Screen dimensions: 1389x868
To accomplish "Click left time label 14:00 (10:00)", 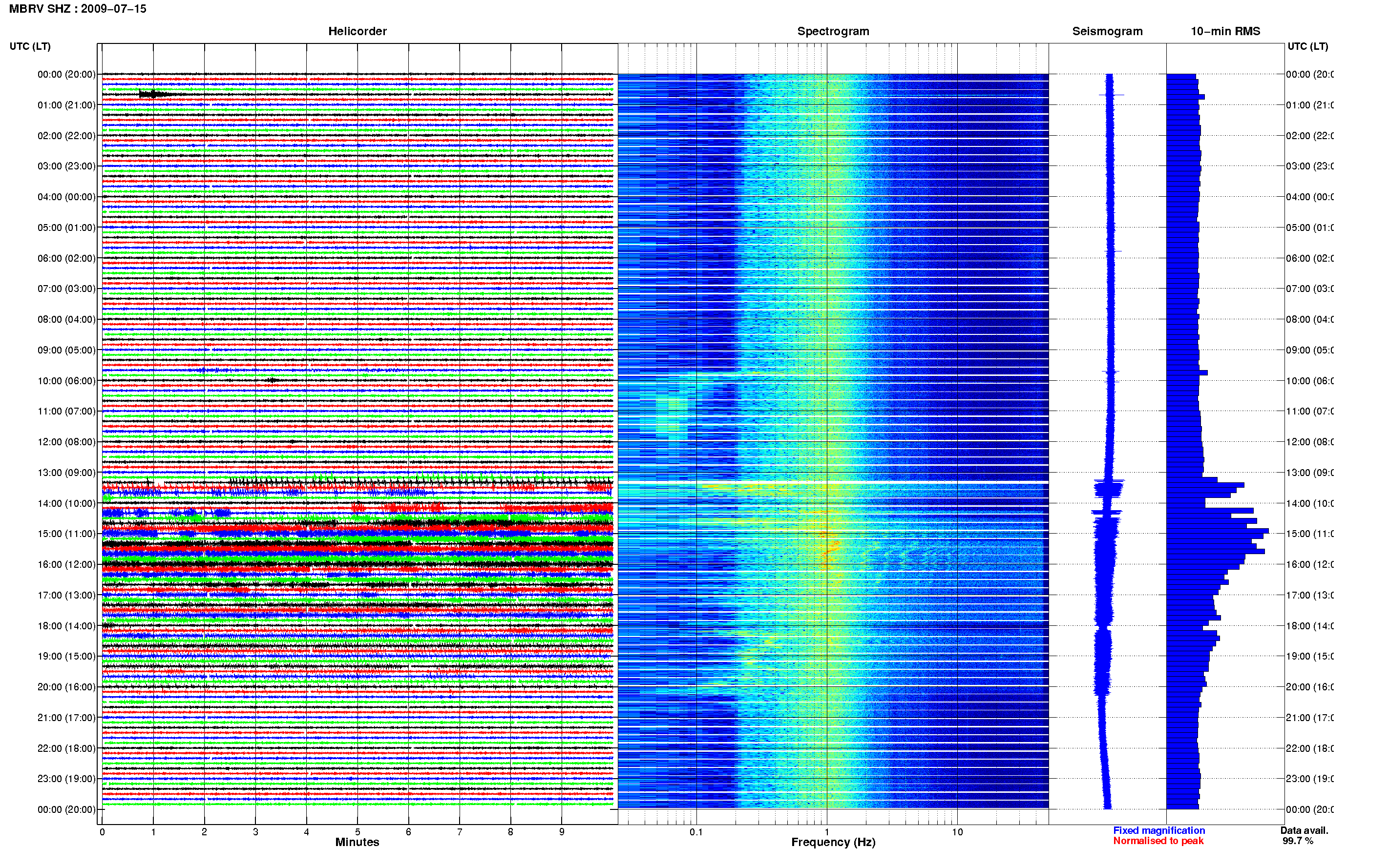I will point(66,503).
